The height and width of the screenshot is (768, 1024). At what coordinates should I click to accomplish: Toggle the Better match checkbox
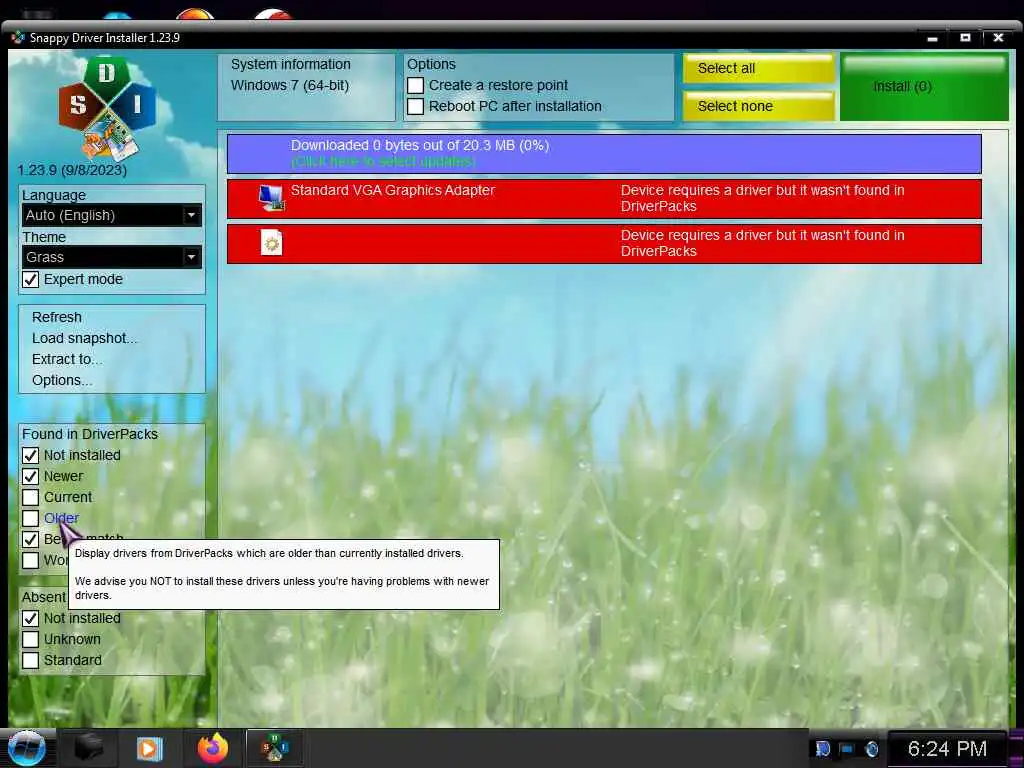coord(31,539)
